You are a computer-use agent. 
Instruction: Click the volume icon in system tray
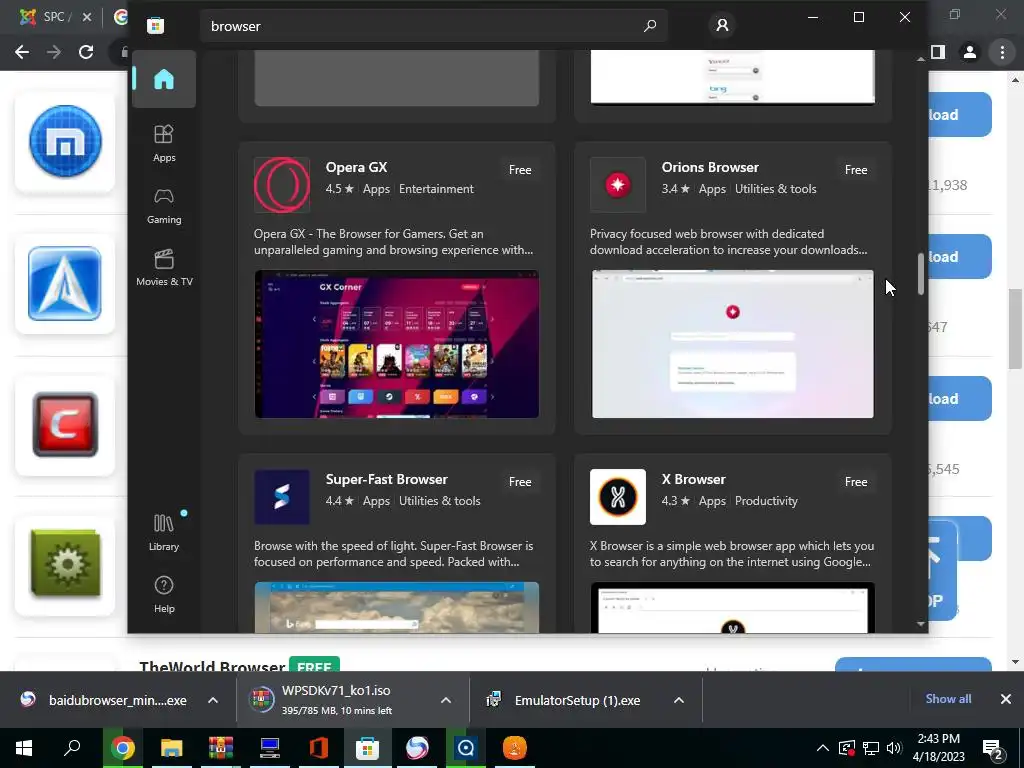(894, 748)
